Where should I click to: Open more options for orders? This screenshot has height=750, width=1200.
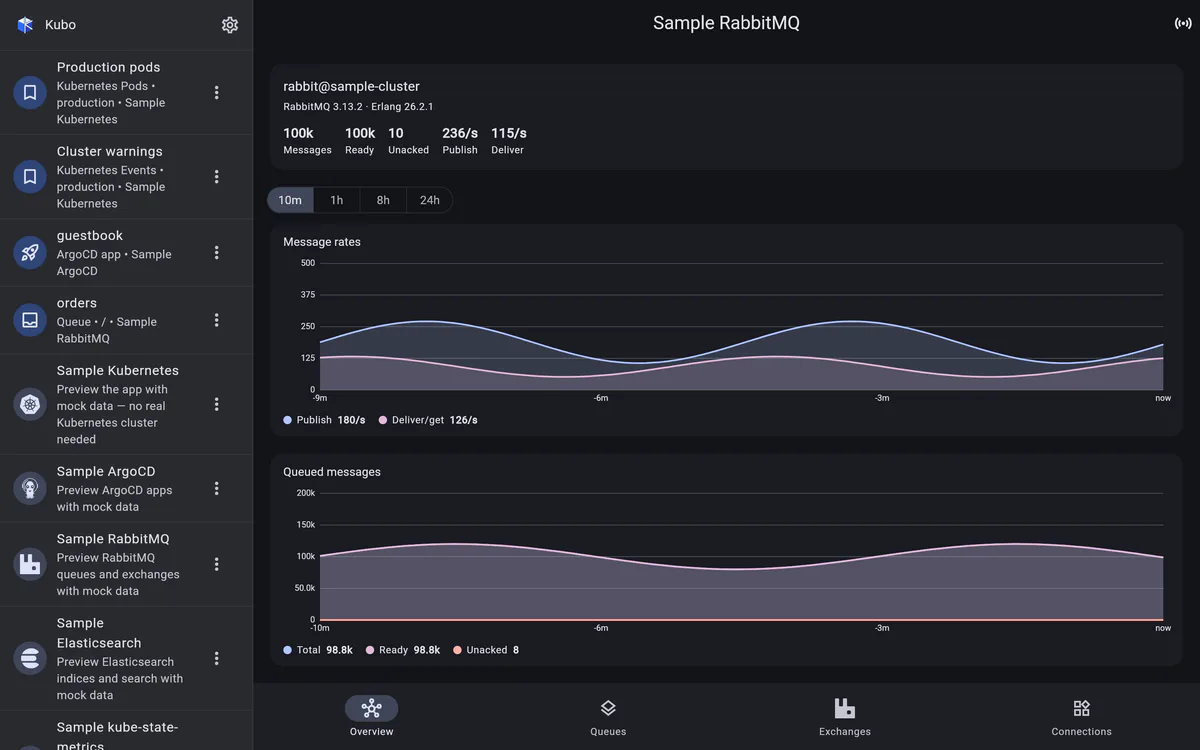tap(217, 320)
